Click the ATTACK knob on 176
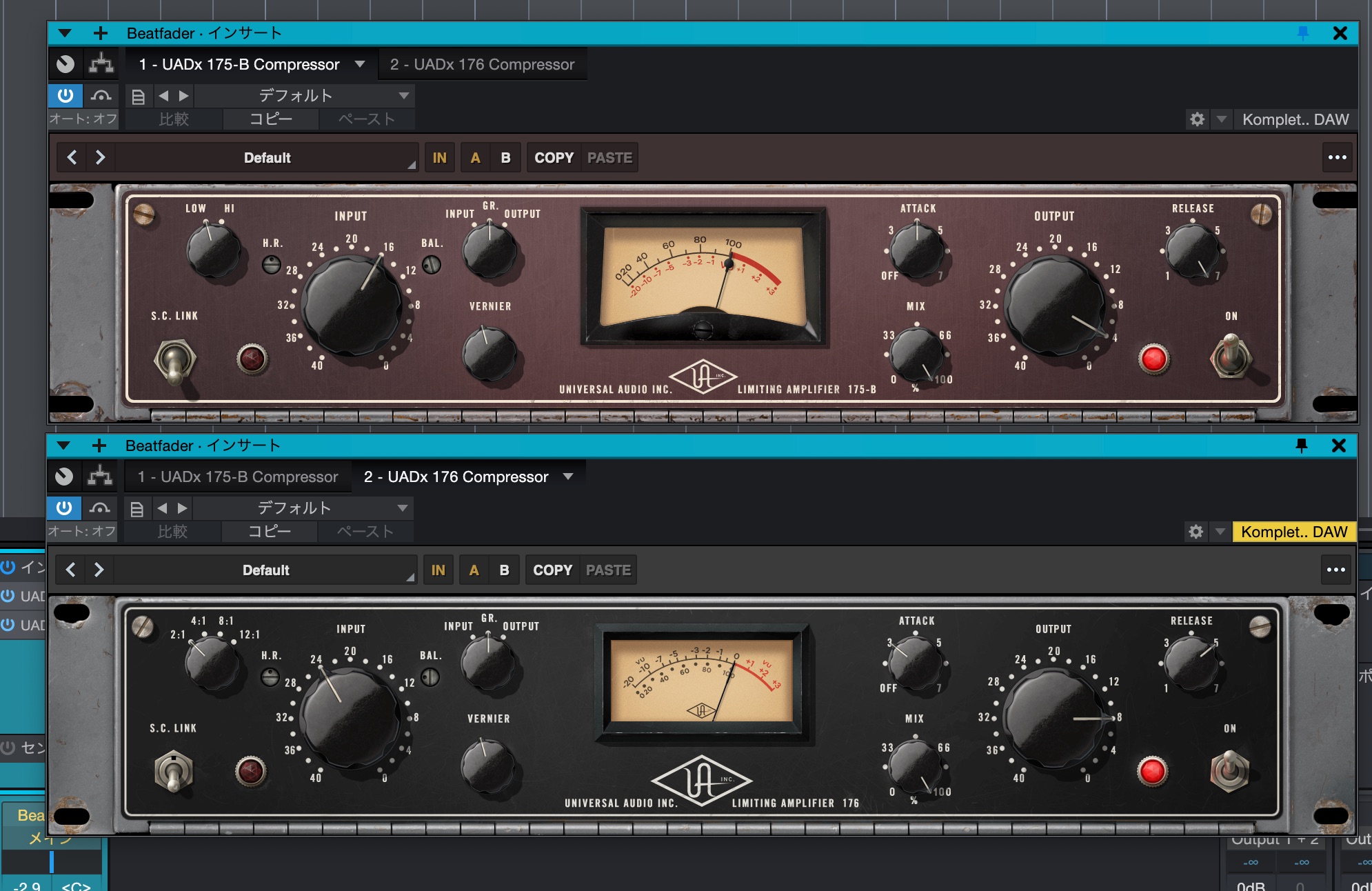The height and width of the screenshot is (891, 1372). (x=915, y=662)
